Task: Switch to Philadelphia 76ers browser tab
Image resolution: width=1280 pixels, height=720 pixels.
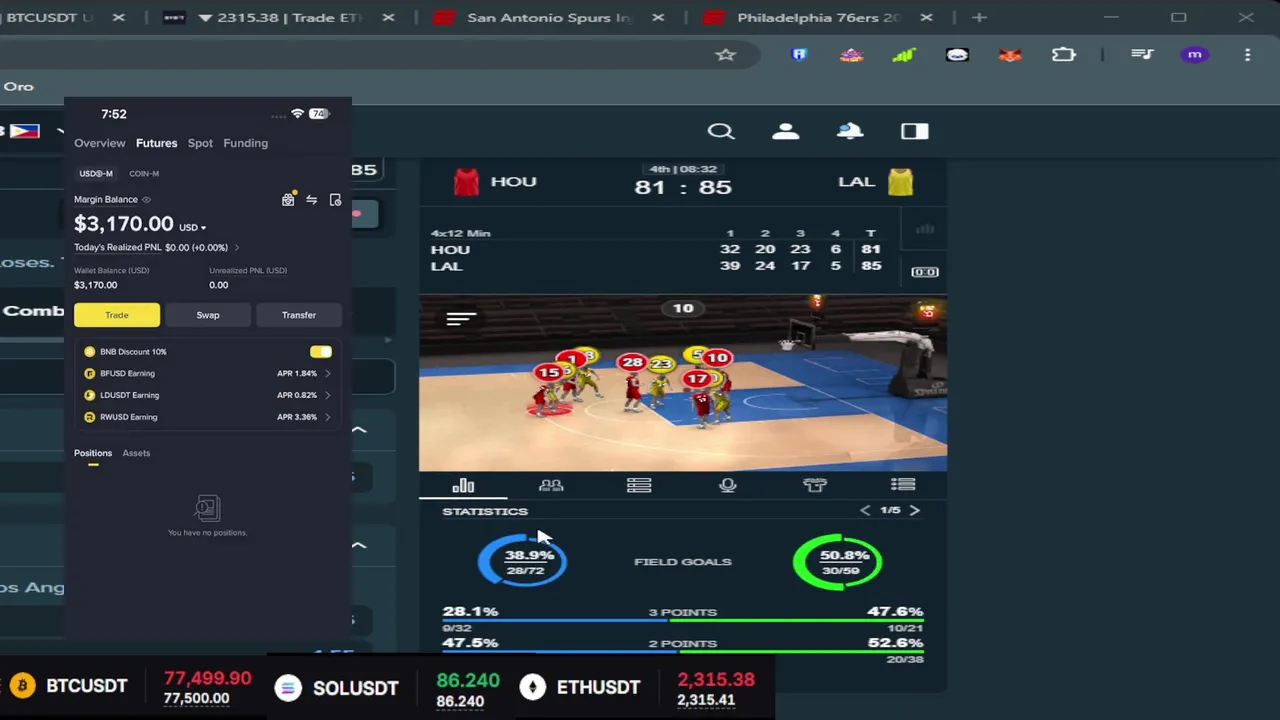Action: click(x=818, y=18)
